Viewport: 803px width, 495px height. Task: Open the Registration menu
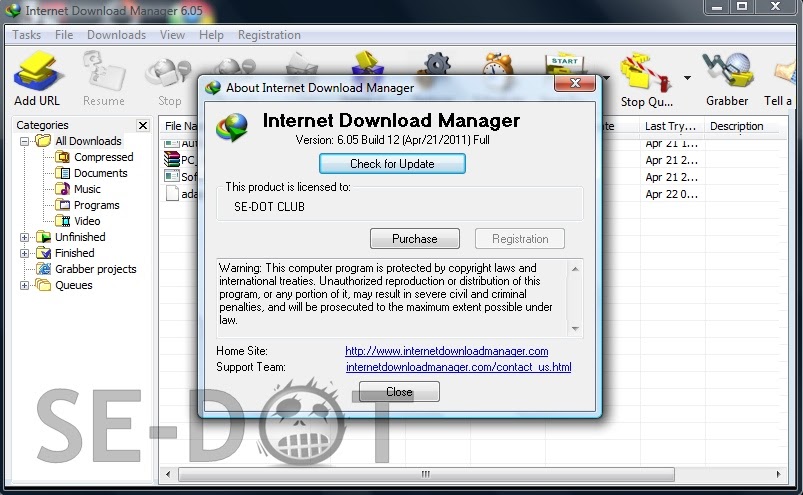[x=269, y=35]
